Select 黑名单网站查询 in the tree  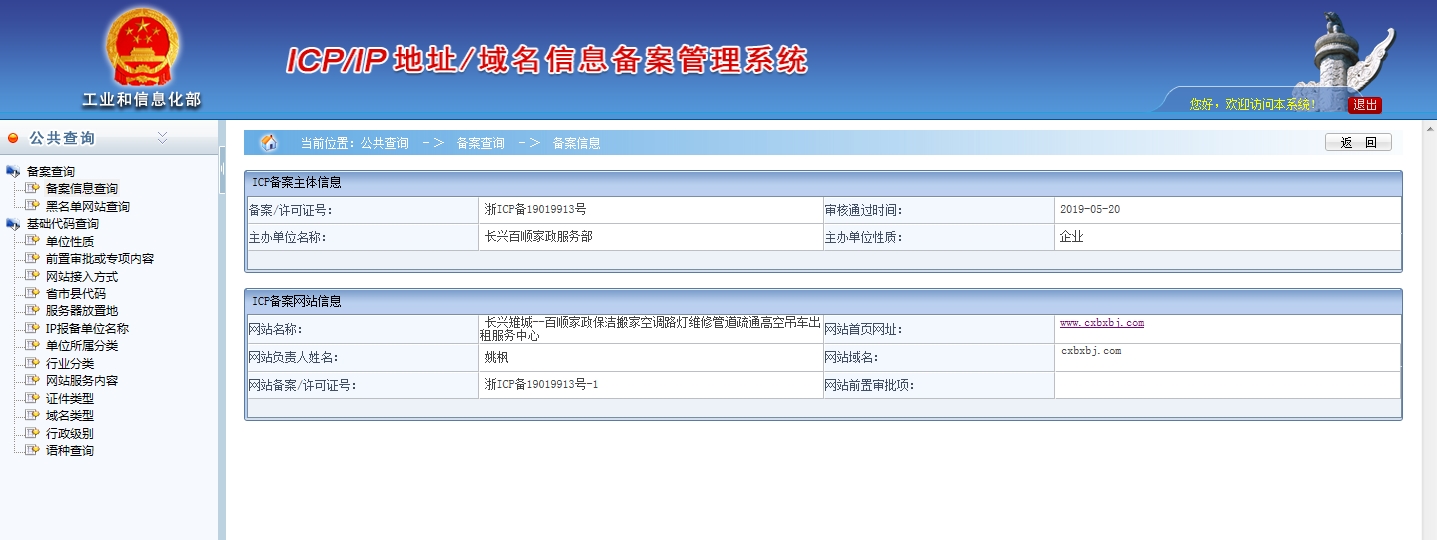(x=88, y=207)
